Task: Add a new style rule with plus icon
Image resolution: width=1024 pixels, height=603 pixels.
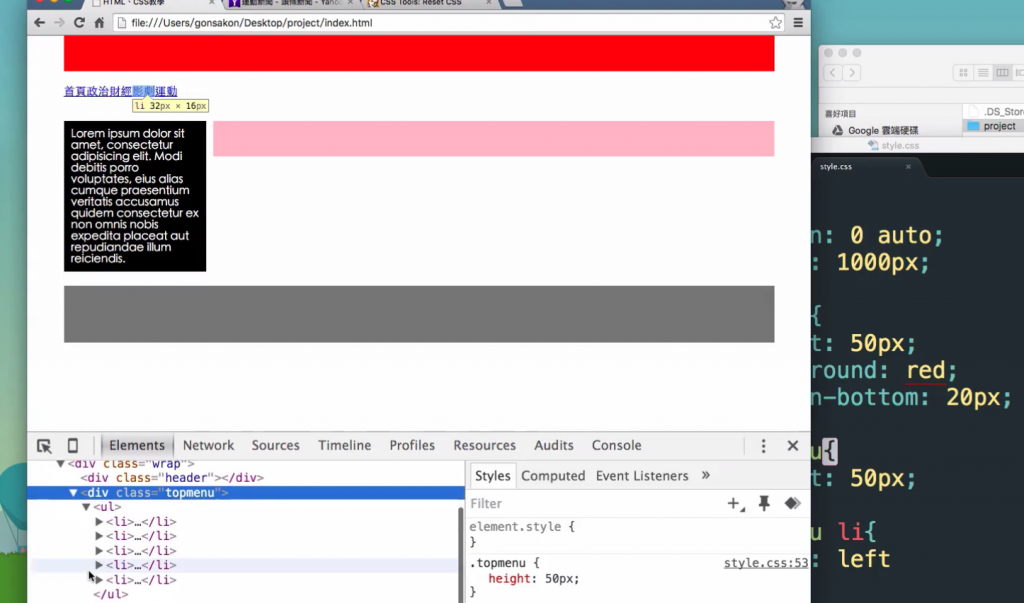Action: (x=735, y=504)
